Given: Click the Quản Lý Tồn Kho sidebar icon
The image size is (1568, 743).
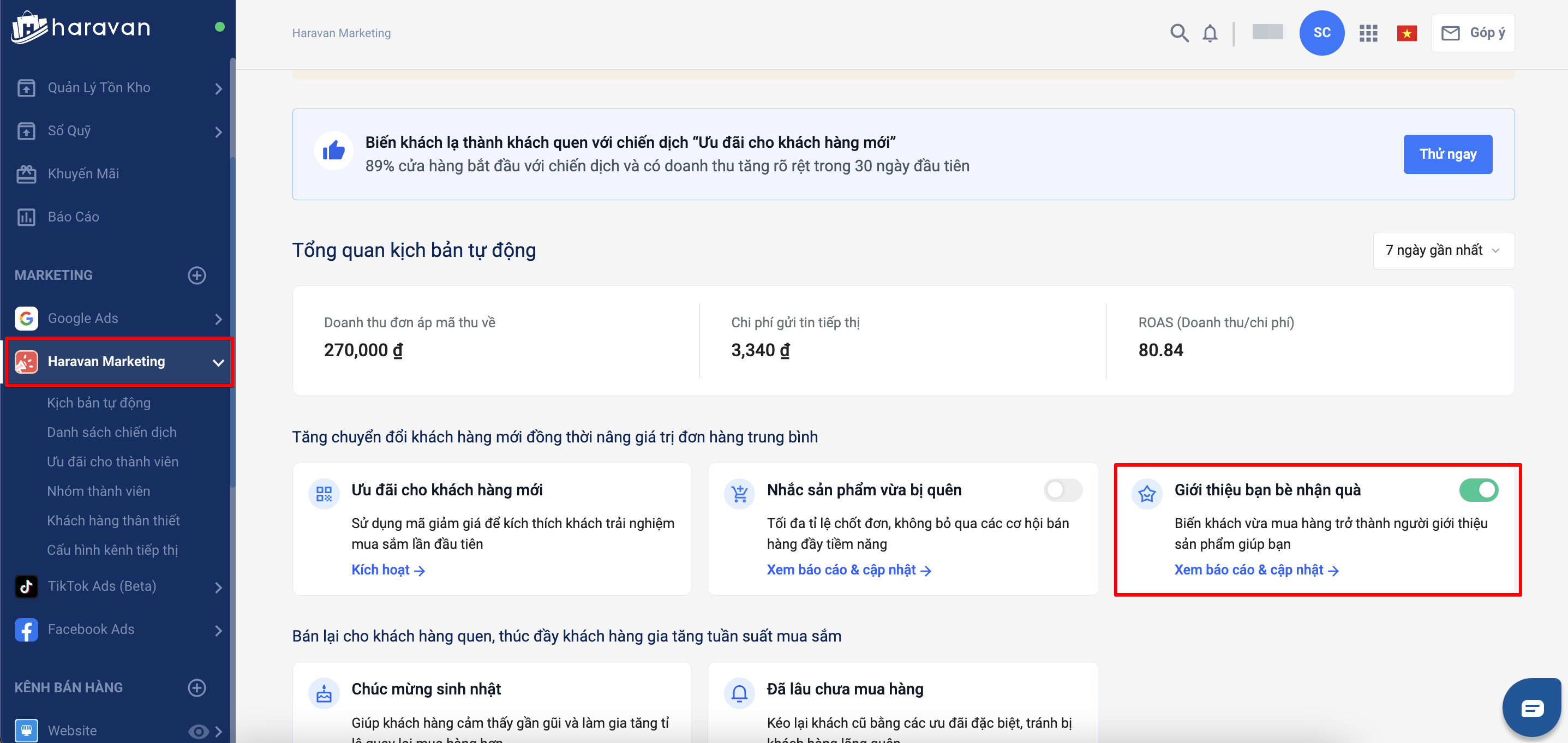Looking at the screenshot, I should [x=26, y=88].
